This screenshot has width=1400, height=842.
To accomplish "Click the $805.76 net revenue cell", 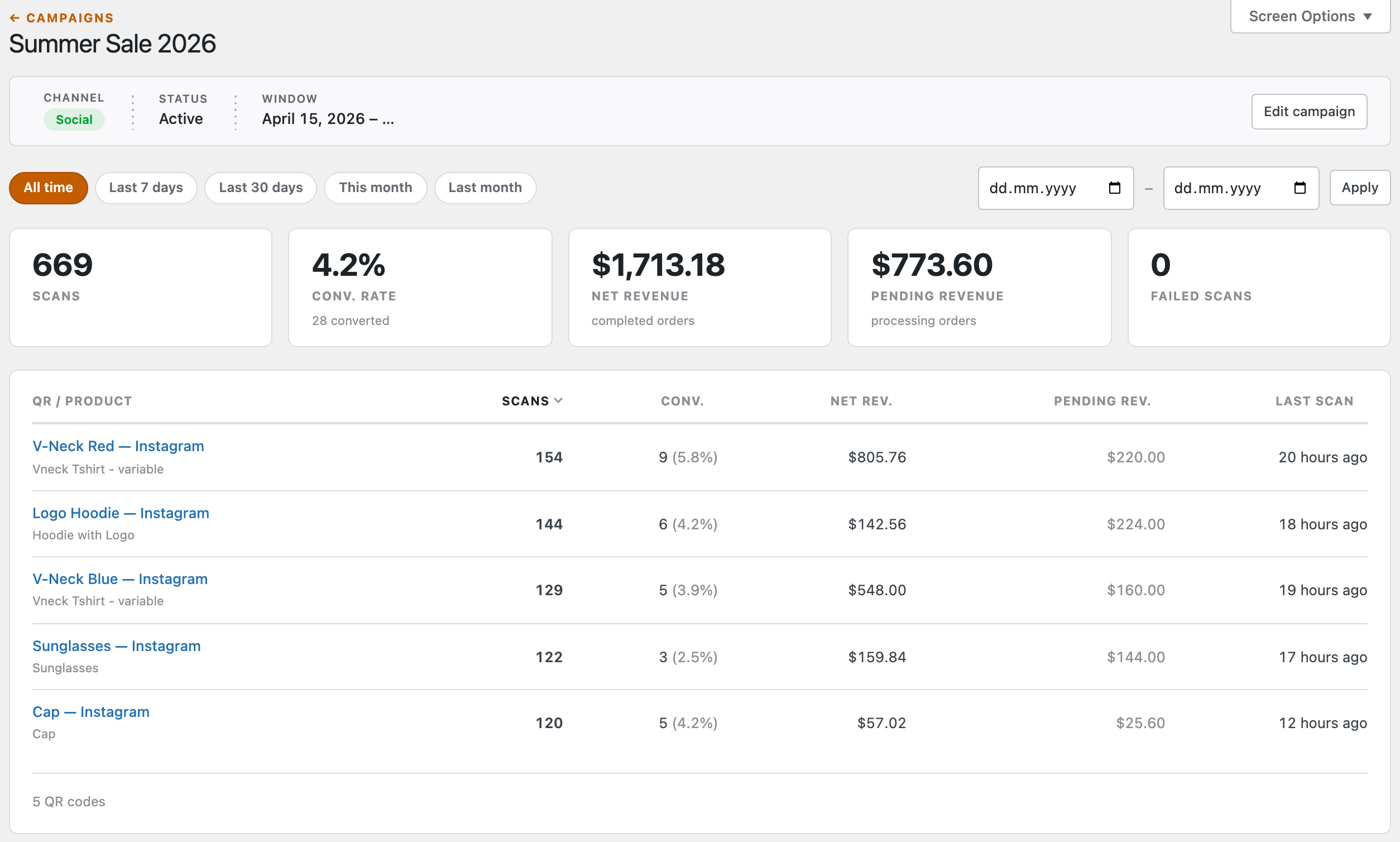I will [x=877, y=457].
